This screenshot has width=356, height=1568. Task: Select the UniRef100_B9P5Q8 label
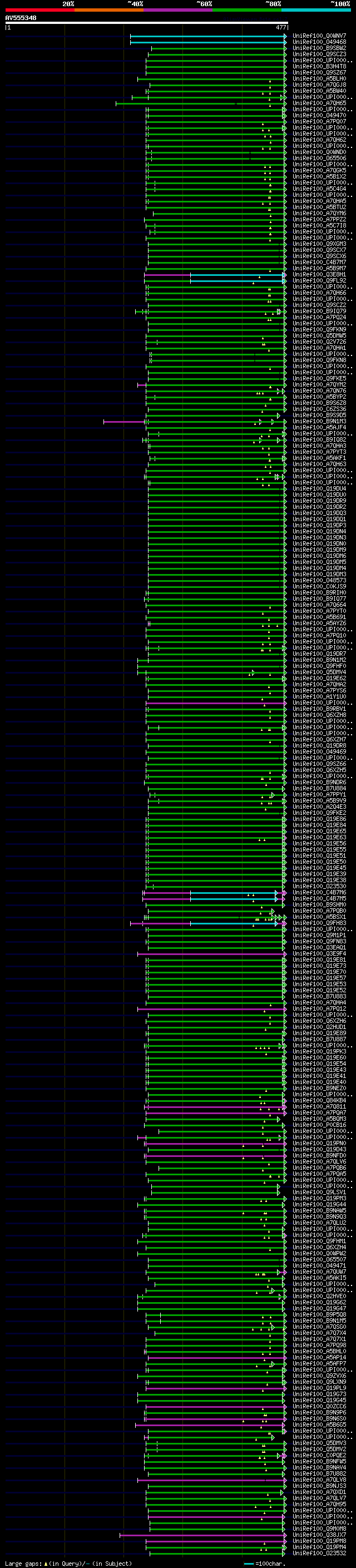click(x=319, y=1314)
